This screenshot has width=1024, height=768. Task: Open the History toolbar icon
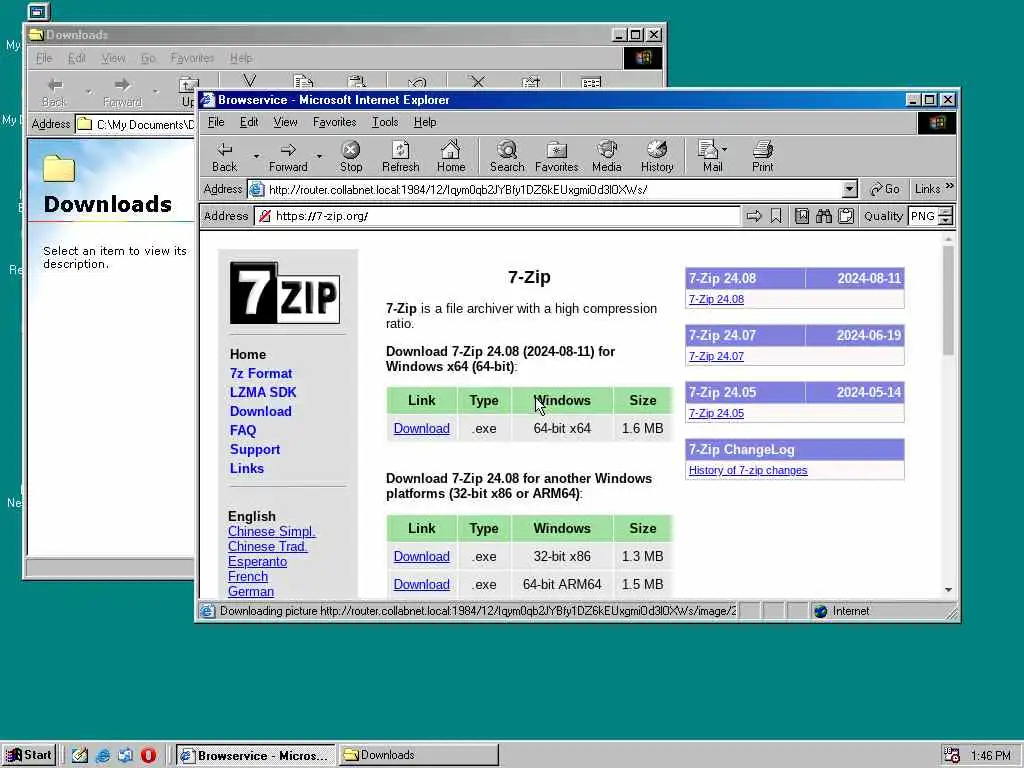click(657, 150)
